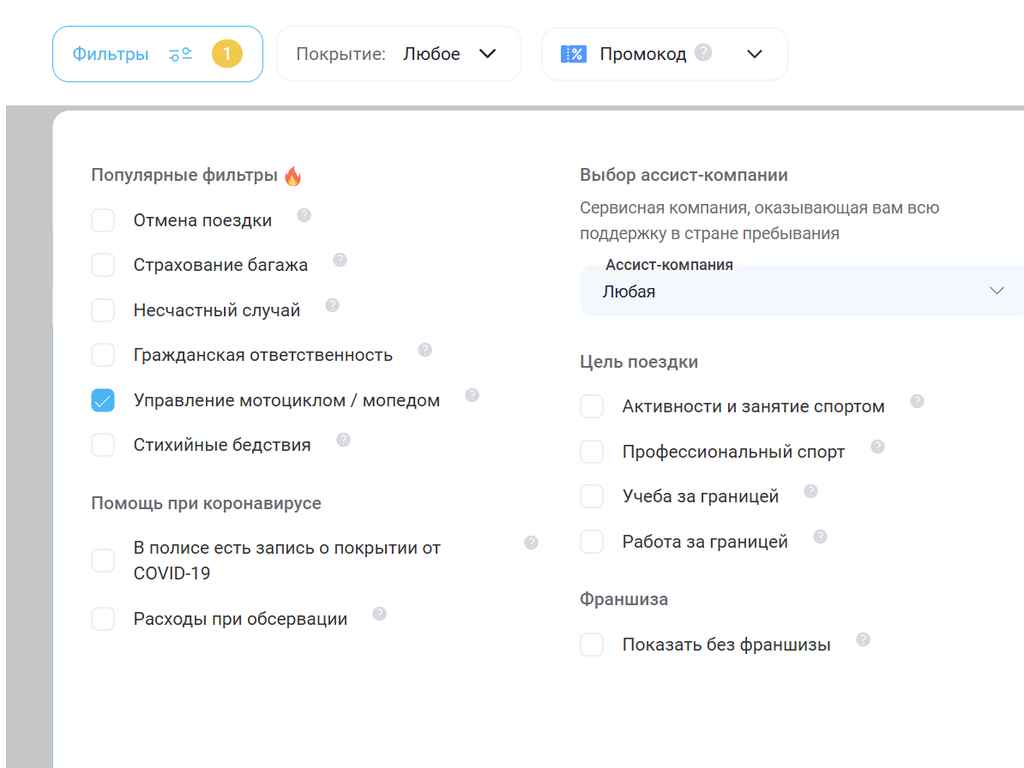Select the Гражданская ответственность checkbox
This screenshot has height=768, width=1024.
[103, 355]
